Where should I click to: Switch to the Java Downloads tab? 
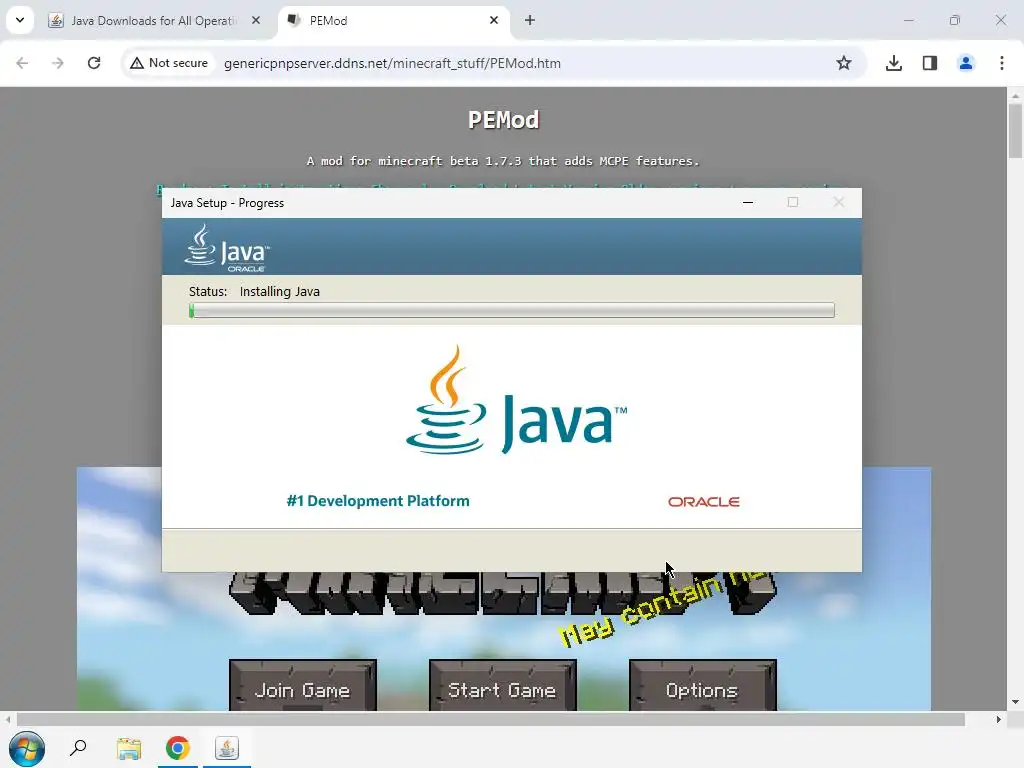pyautogui.click(x=155, y=21)
